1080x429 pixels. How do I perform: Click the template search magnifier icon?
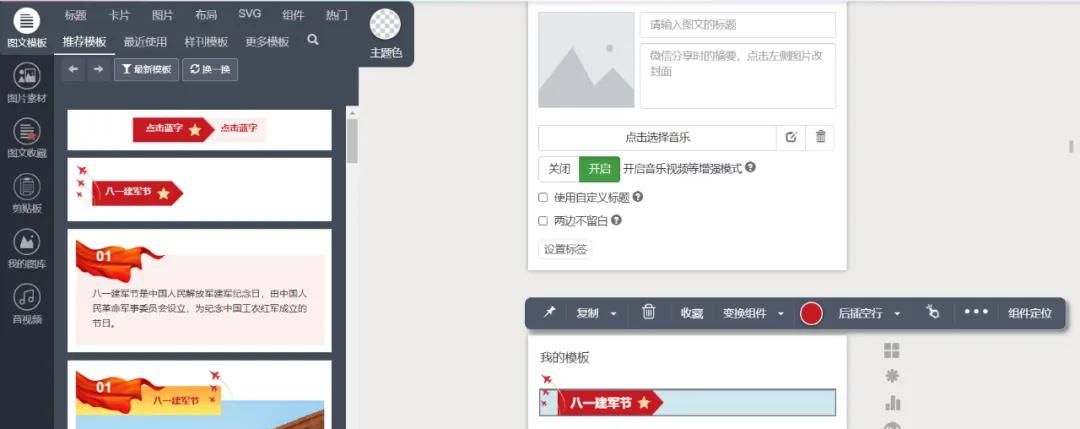tap(313, 40)
